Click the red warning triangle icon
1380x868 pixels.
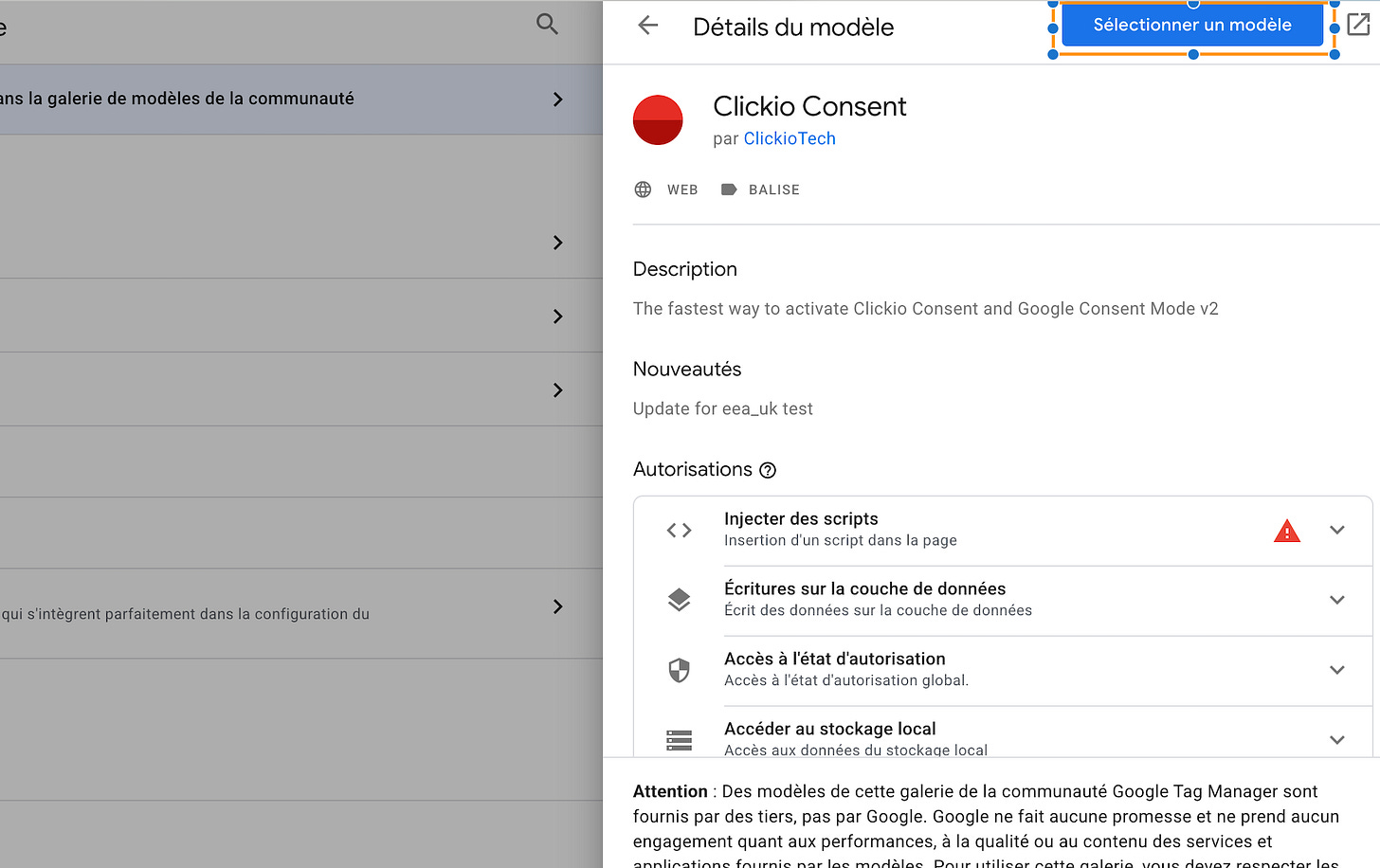coord(1287,531)
